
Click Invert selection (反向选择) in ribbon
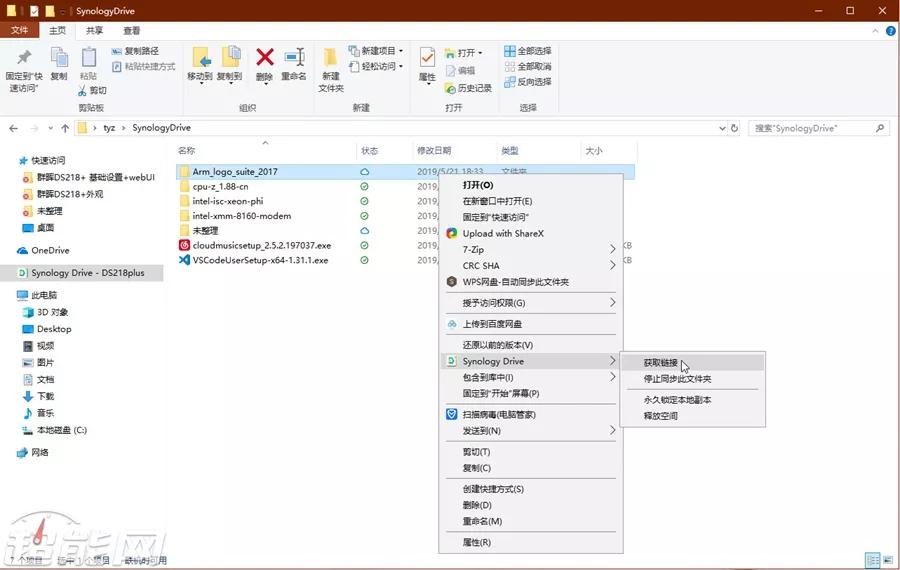[x=527, y=82]
